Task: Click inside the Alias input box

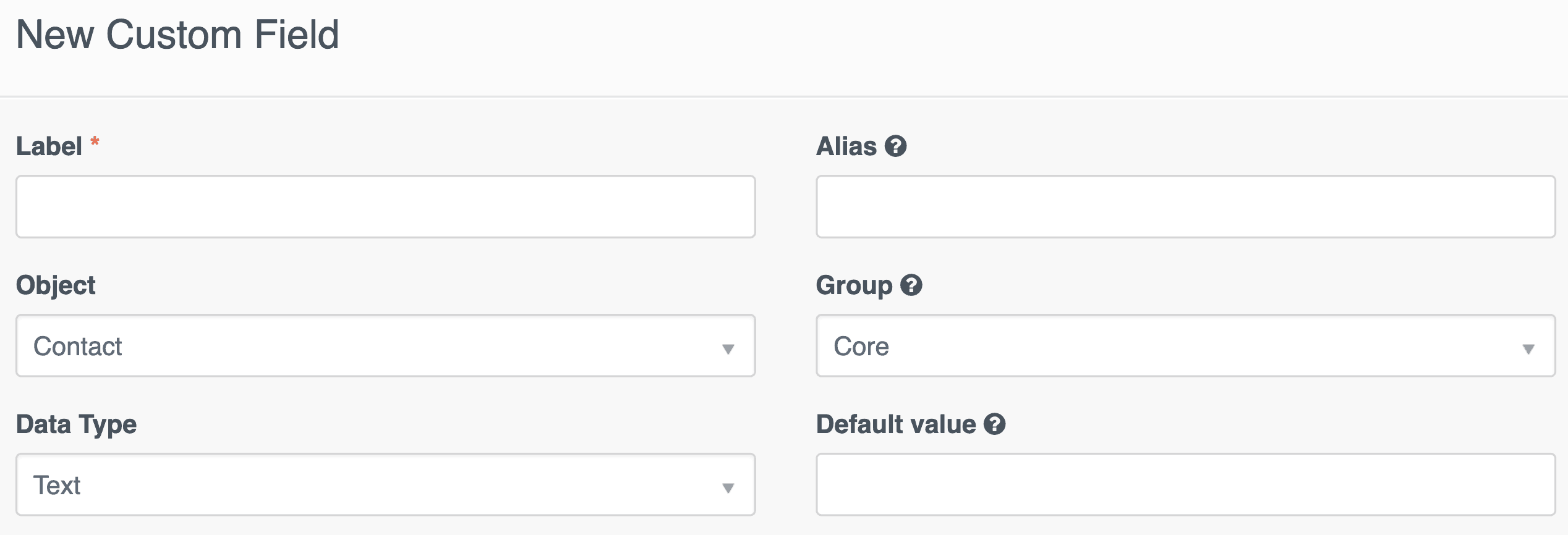Action: tap(1185, 207)
